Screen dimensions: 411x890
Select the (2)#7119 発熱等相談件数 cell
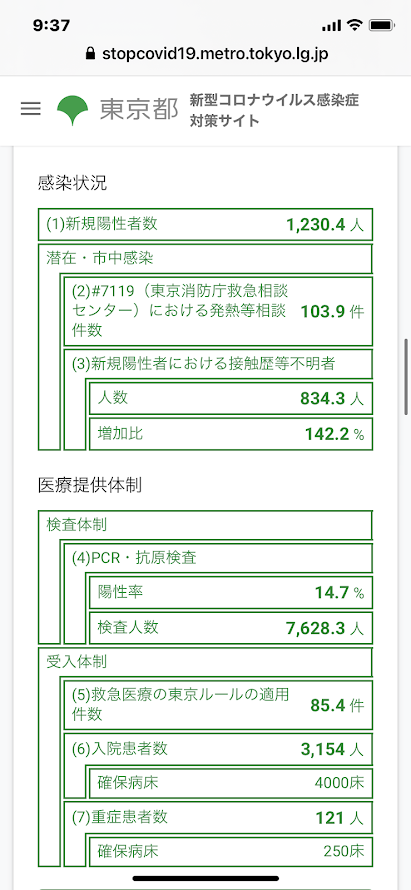218,312
